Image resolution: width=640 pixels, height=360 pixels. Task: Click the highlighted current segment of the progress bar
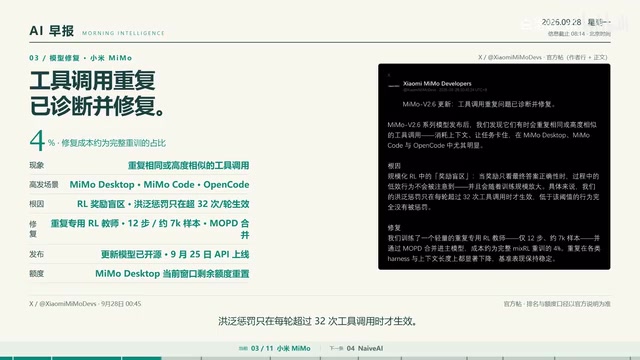[142, 358]
